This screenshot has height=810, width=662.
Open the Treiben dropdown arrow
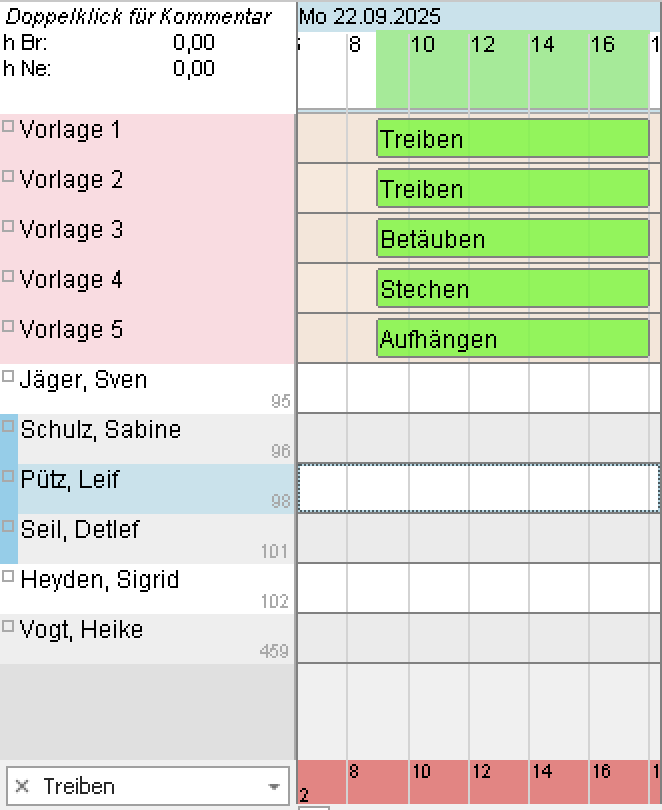pyautogui.click(x=274, y=787)
